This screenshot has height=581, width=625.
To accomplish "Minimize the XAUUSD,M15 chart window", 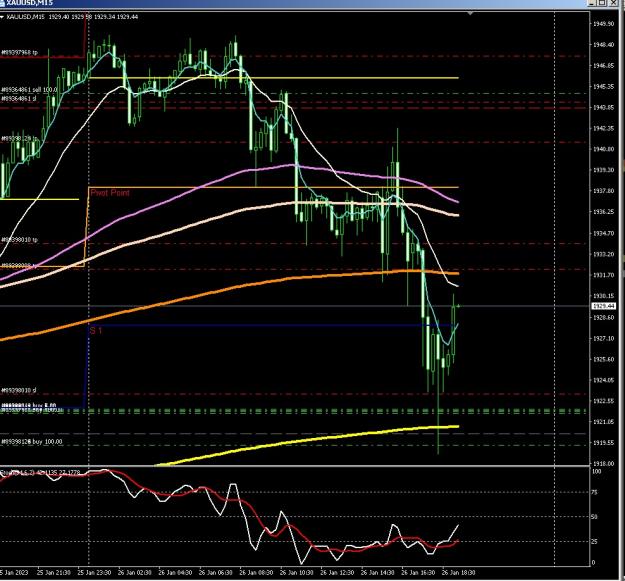I will coord(592,3).
